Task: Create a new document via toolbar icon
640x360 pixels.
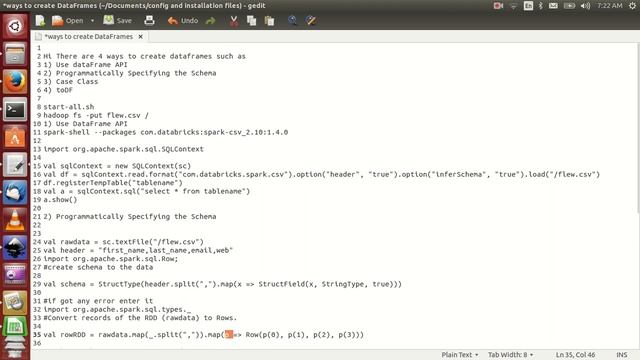Action: (x=40, y=20)
